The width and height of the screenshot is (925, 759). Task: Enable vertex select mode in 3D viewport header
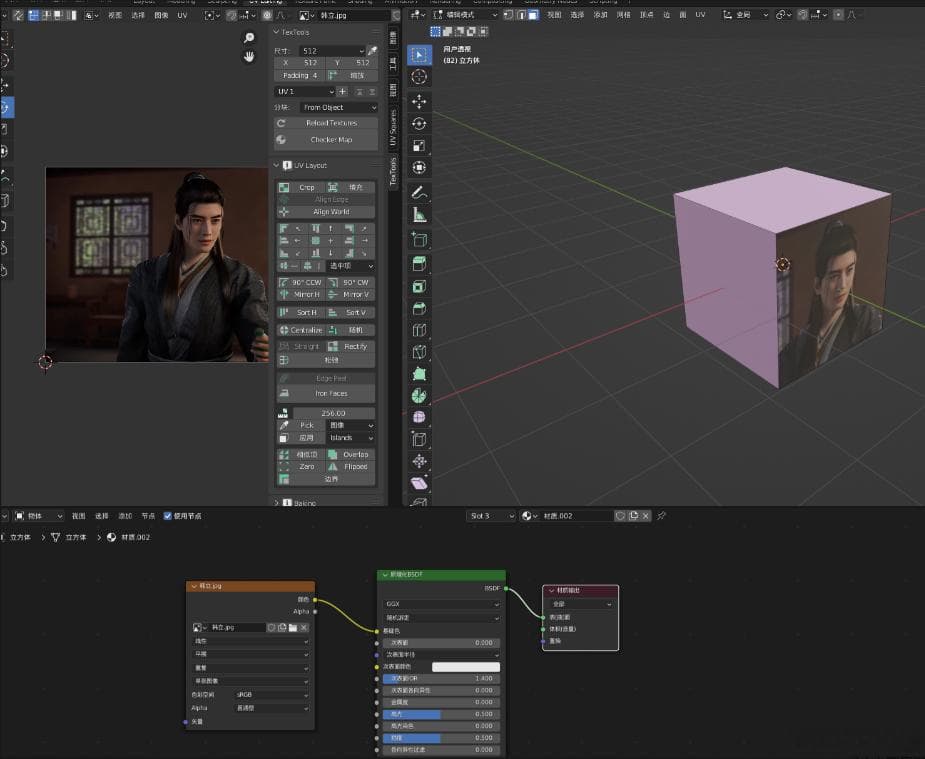509,15
